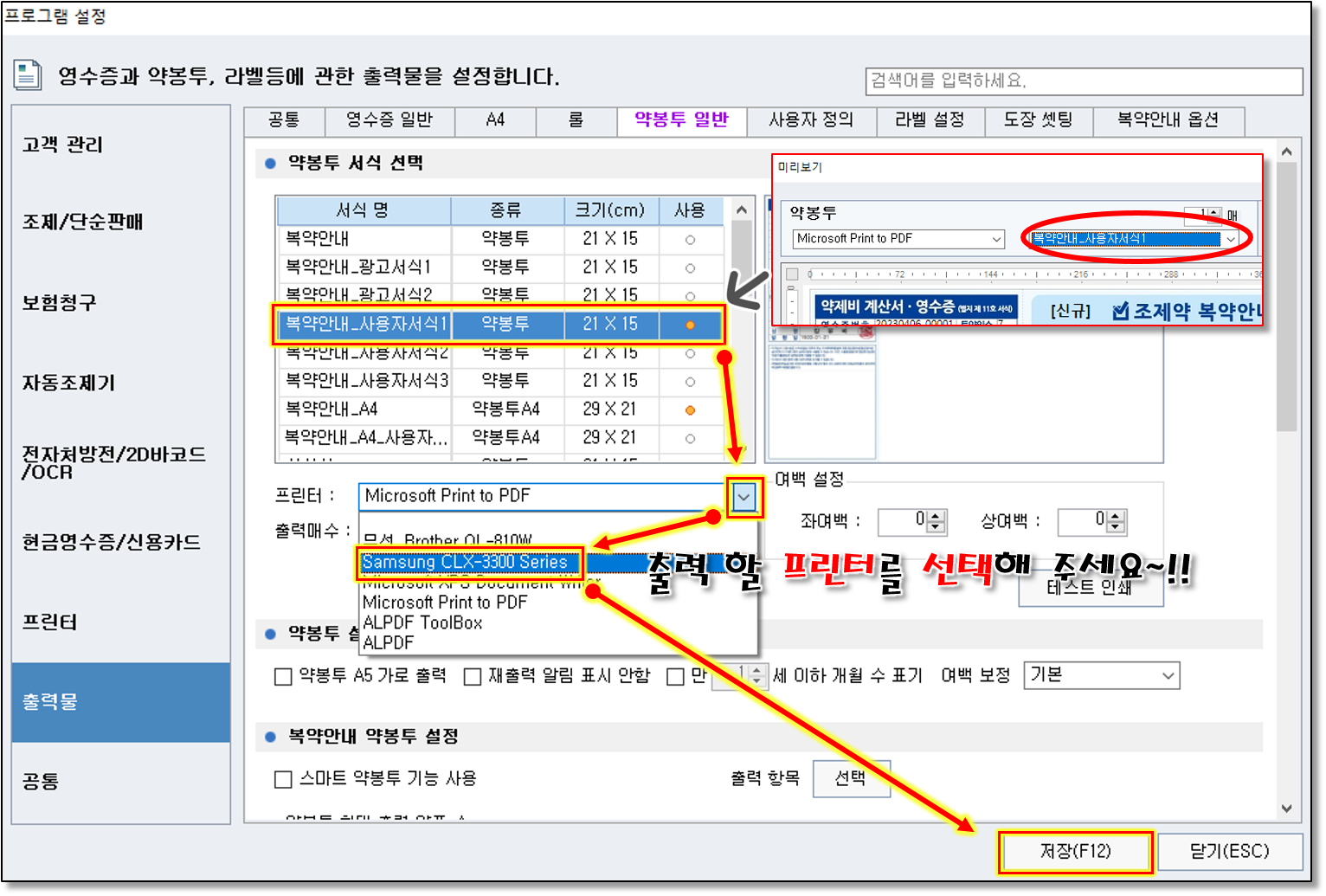Screen dimensions: 1326x896
Task: Toggle 재출력 알림 표시 안함 checkbox
Action: (473, 676)
